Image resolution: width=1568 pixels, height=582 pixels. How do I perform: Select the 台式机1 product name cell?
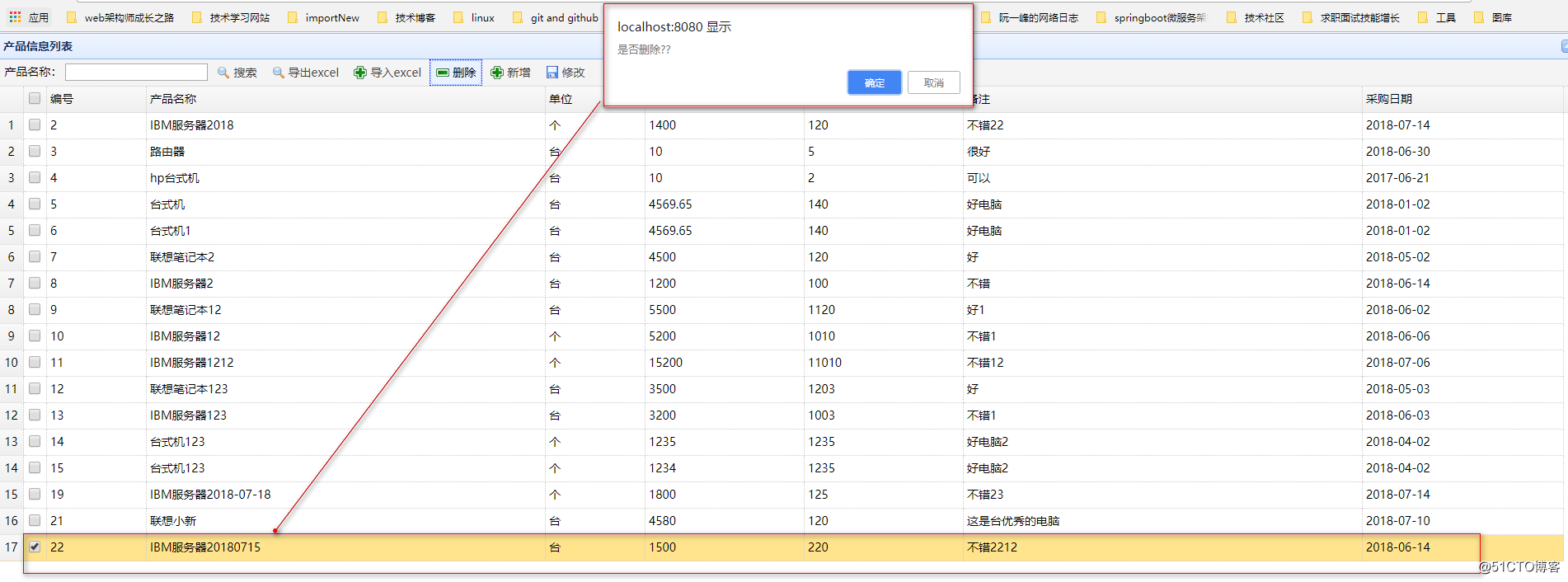[x=345, y=231]
